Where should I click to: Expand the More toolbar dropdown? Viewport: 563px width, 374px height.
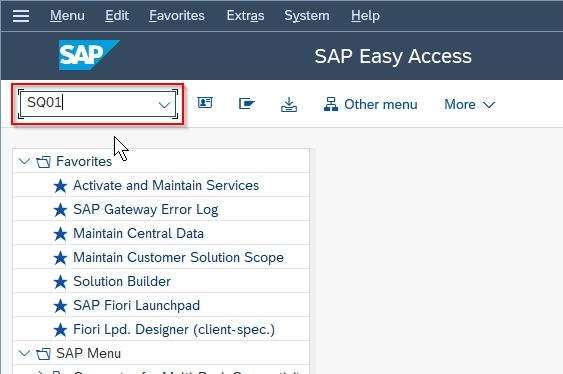[x=470, y=104]
